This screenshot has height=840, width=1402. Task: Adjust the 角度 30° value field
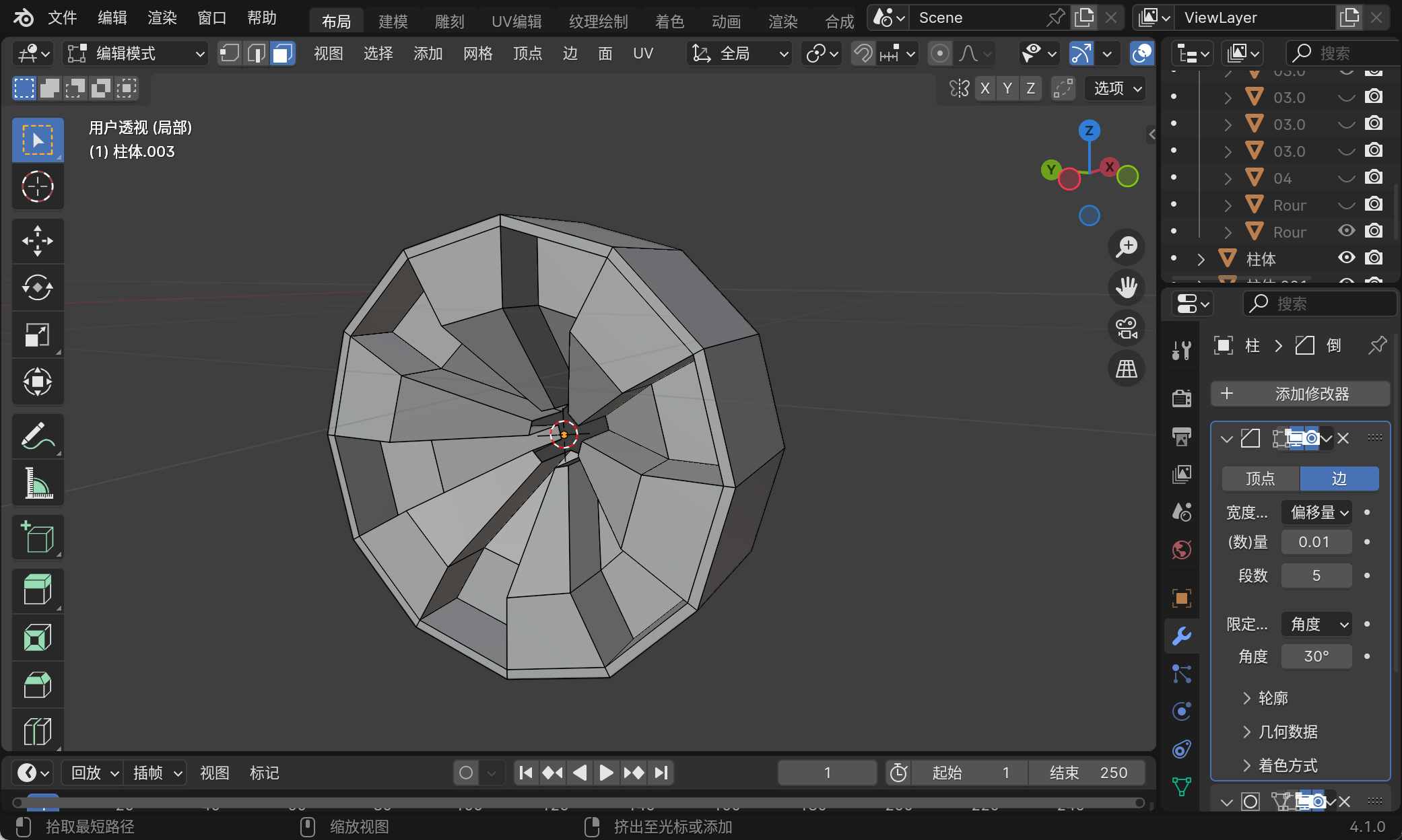(1316, 656)
